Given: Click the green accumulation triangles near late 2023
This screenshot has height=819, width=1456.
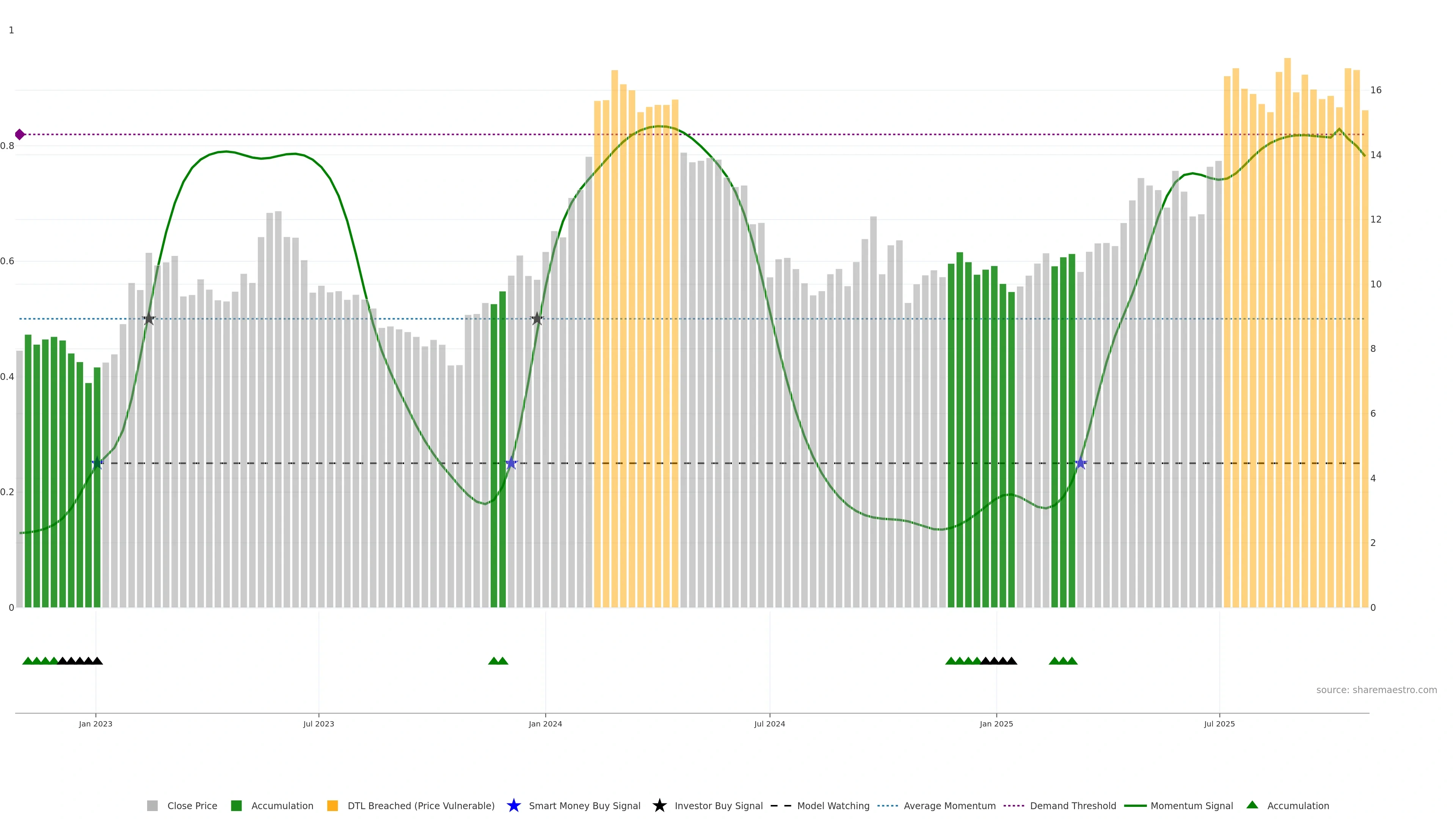Looking at the screenshot, I should tap(498, 661).
